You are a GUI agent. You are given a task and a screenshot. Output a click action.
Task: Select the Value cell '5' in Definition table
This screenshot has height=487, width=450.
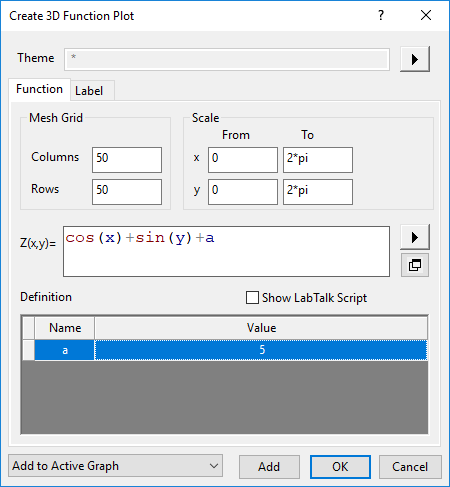coord(261,350)
